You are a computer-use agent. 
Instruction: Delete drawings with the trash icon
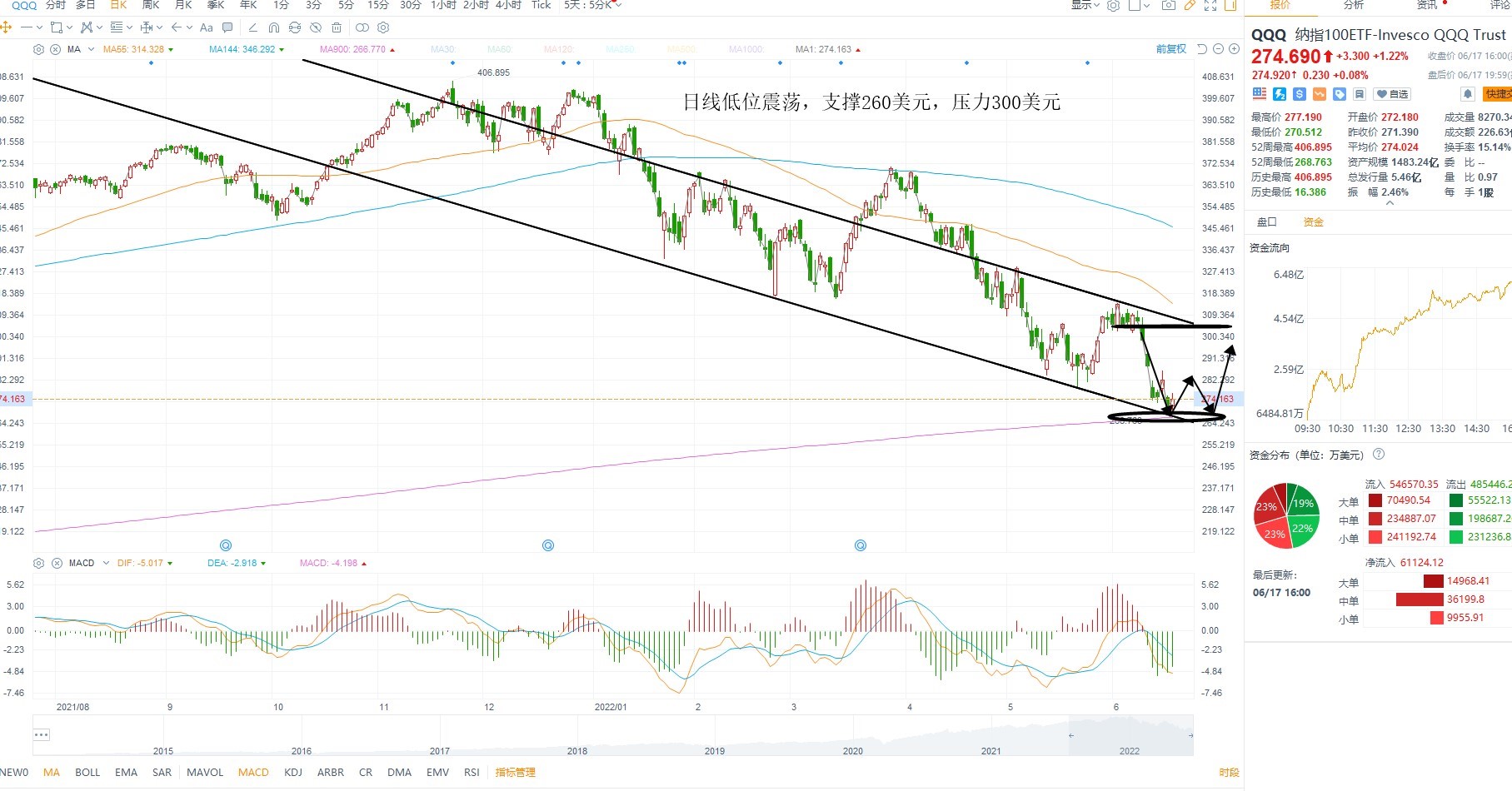click(337, 27)
